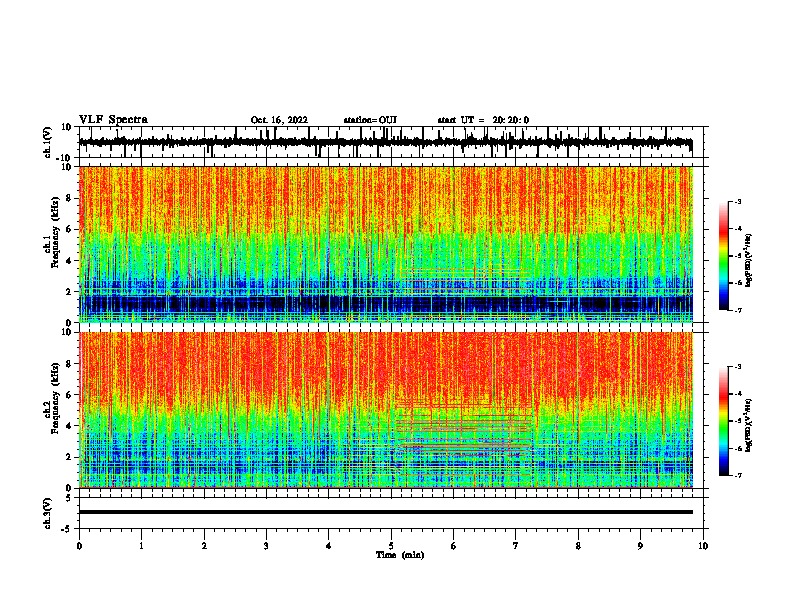Click the ch.1 spectrogram color scale bar
The width and height of the screenshot is (792, 612).
pos(723,256)
